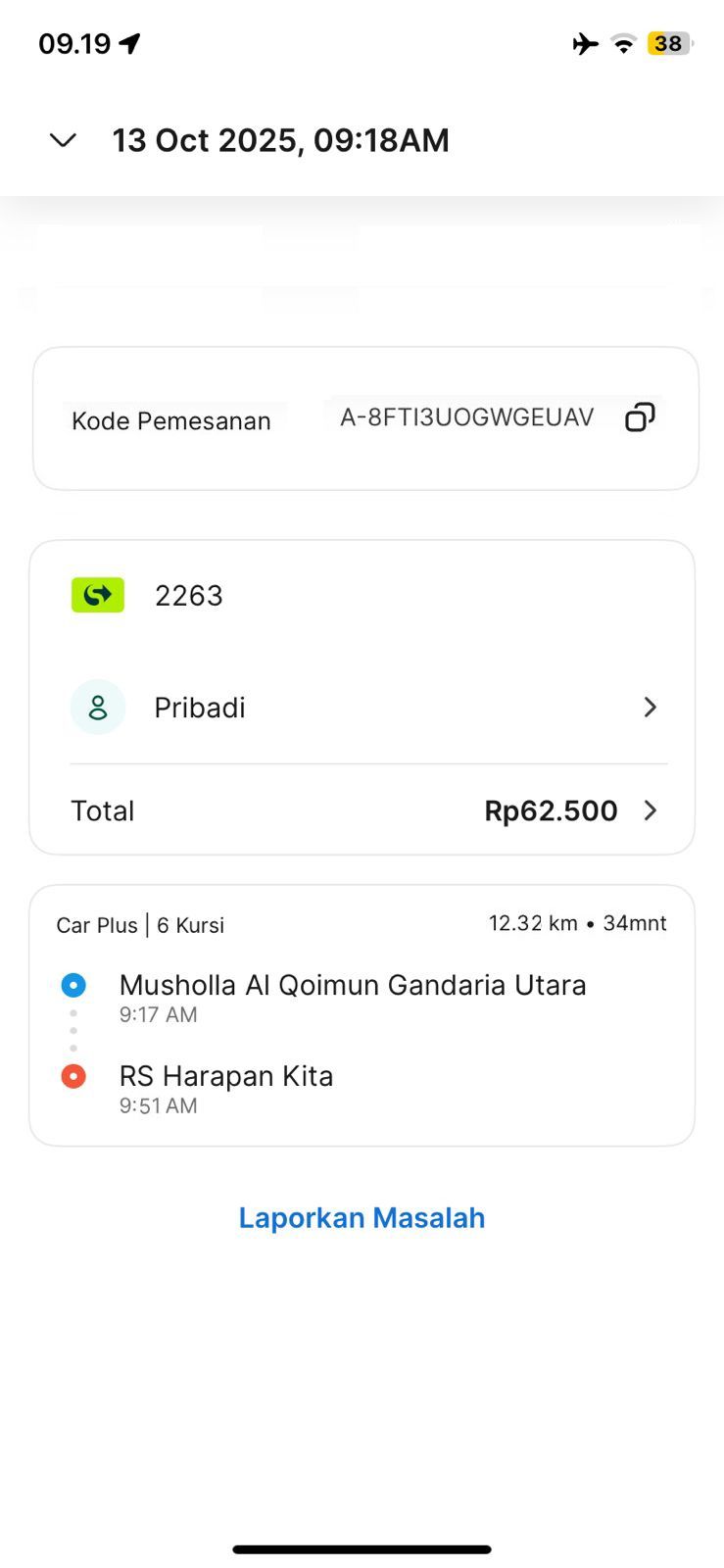This screenshot has height=1568, width=724.
Task: Tap the Rp62.500 total amount
Action: pyautogui.click(x=551, y=810)
